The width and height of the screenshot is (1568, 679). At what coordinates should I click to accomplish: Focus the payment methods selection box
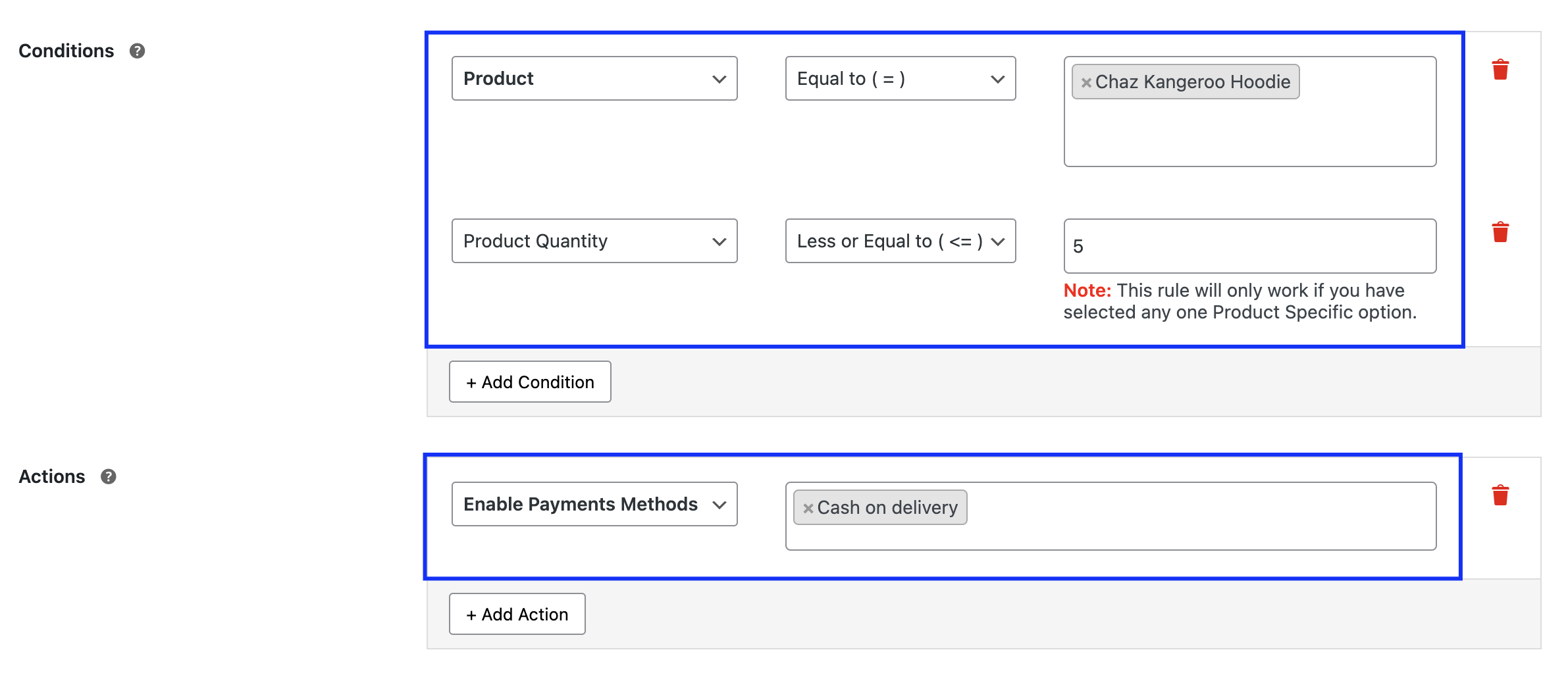point(1111,516)
